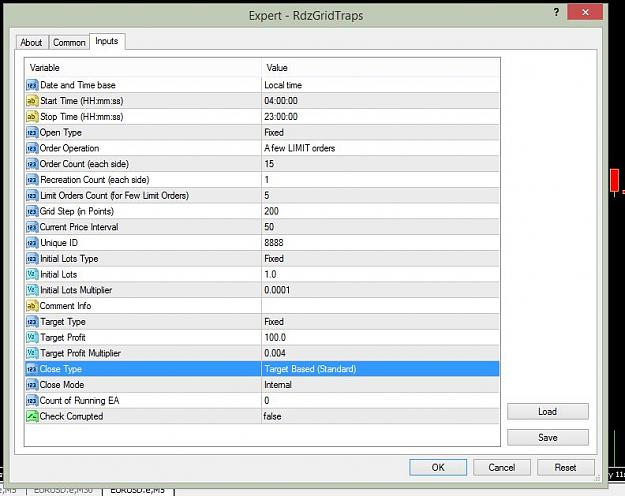The height and width of the screenshot is (496, 625).
Task: Click the string icon beside Comment Info
Action: [x=32, y=306]
